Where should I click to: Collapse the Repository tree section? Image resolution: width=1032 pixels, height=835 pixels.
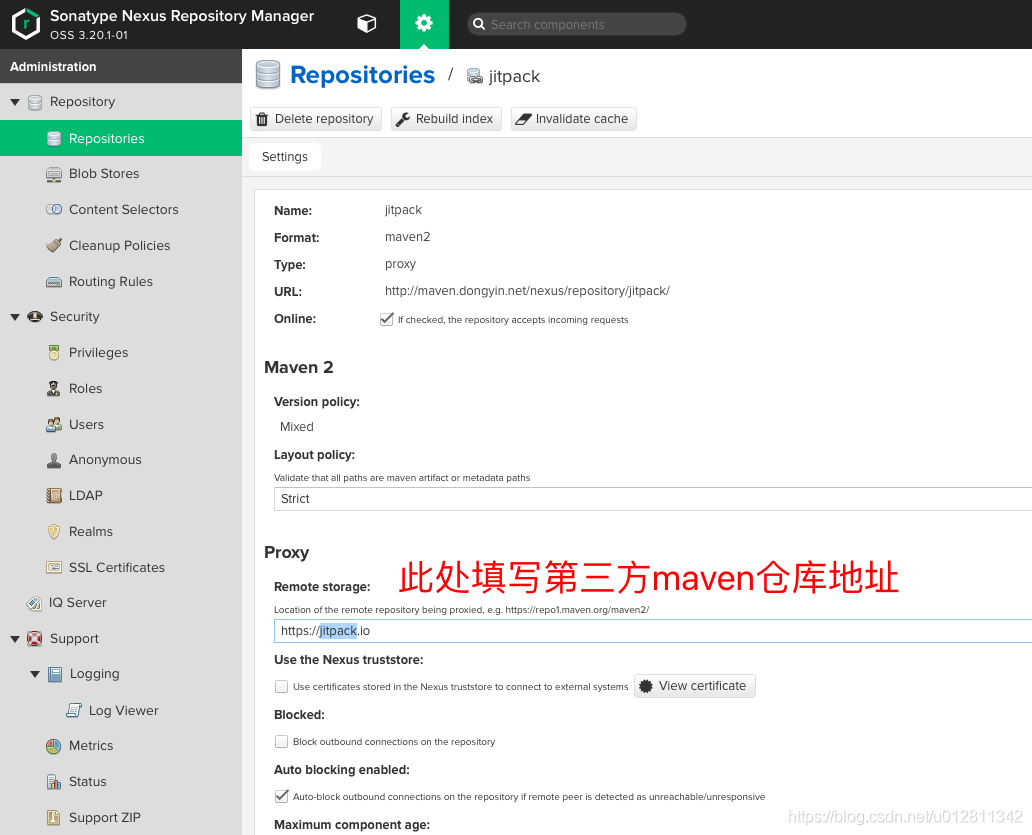(15, 102)
